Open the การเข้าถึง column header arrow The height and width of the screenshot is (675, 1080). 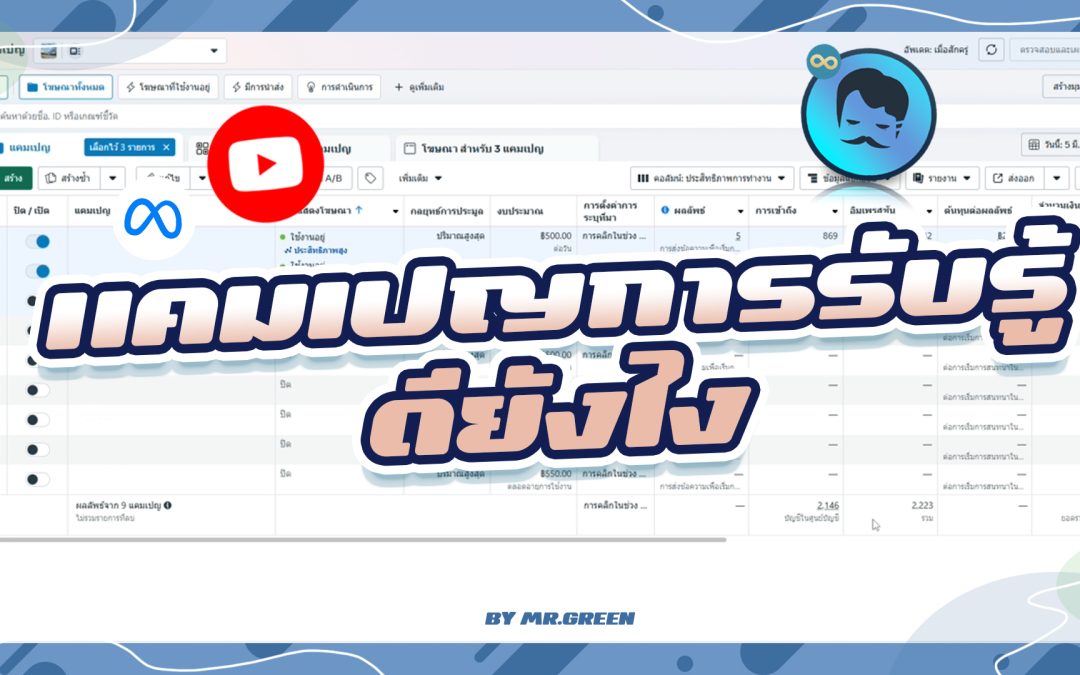(835, 211)
